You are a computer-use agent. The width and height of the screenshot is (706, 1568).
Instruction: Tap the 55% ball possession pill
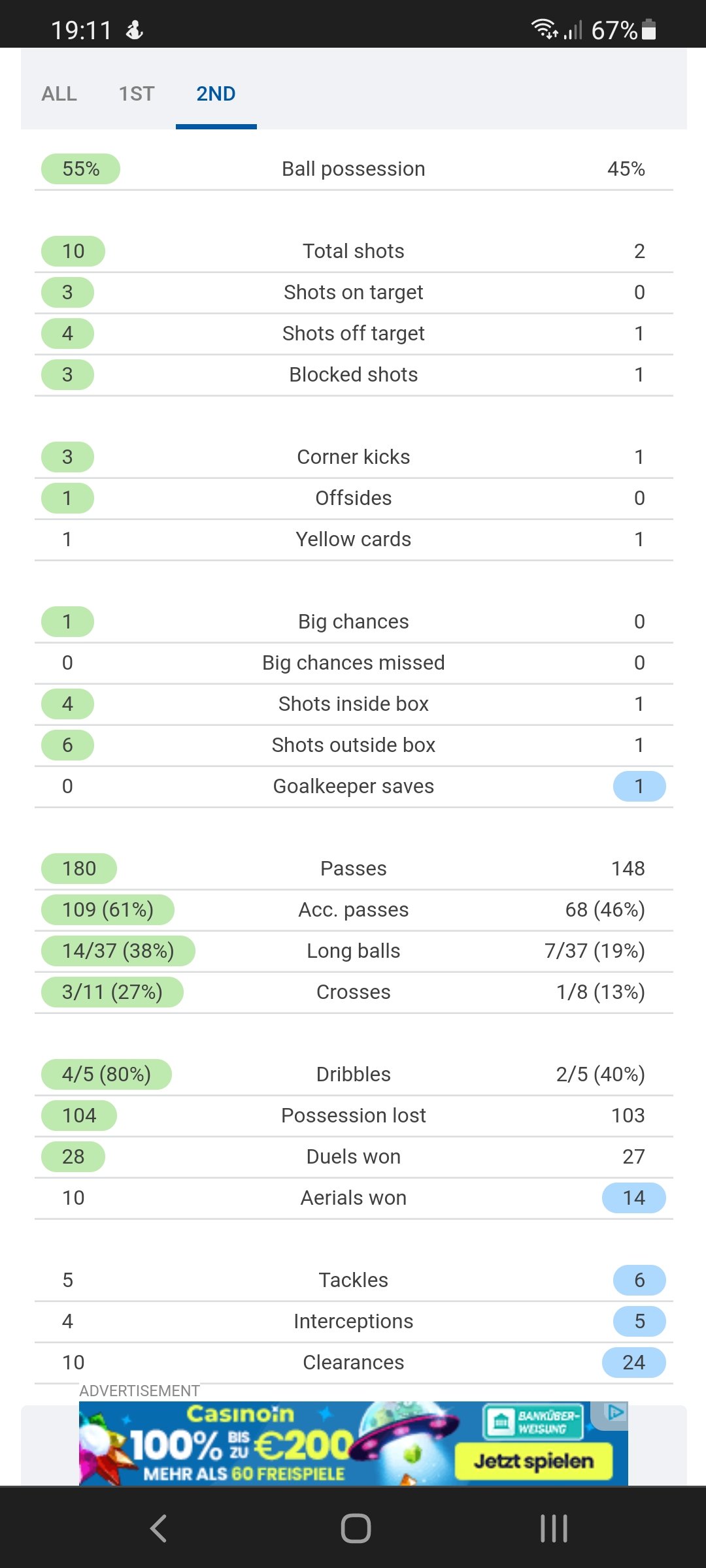pyautogui.click(x=80, y=169)
